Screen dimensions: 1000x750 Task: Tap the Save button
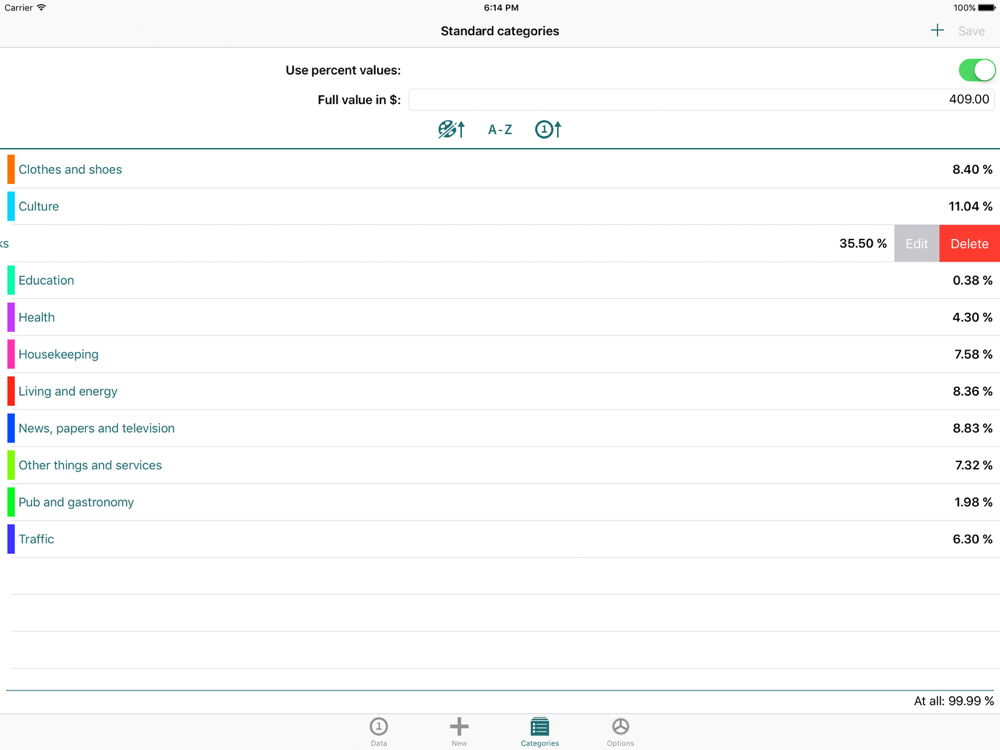(x=971, y=31)
